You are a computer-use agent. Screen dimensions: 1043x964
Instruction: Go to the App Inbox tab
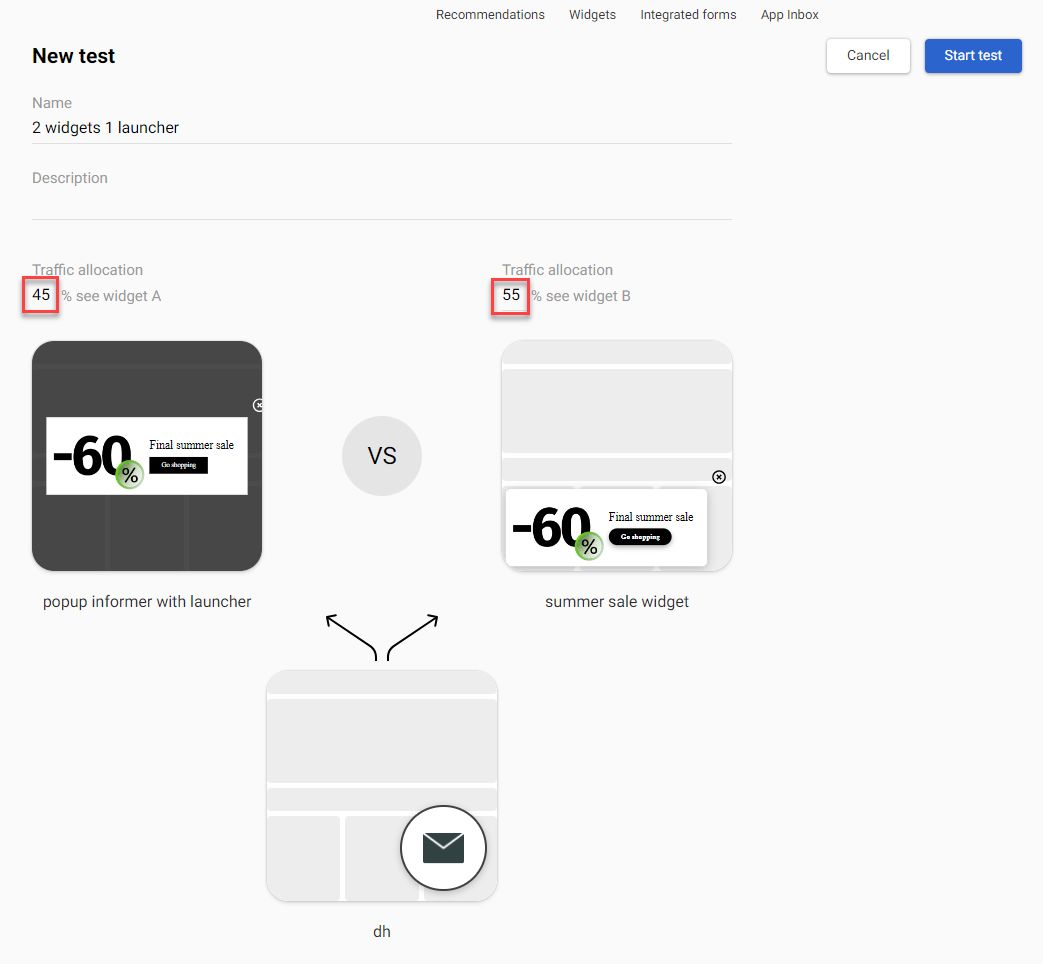[790, 15]
